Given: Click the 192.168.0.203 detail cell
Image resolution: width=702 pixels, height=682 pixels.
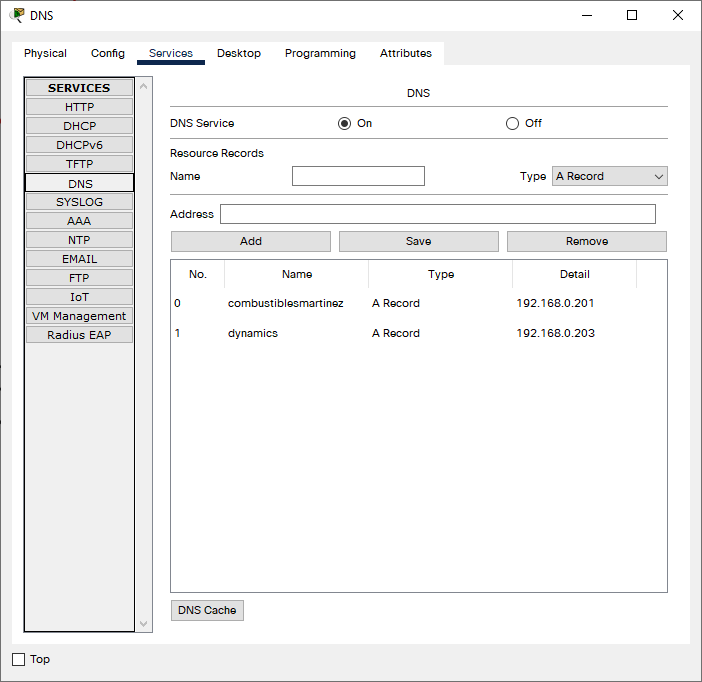Looking at the screenshot, I should click(556, 334).
